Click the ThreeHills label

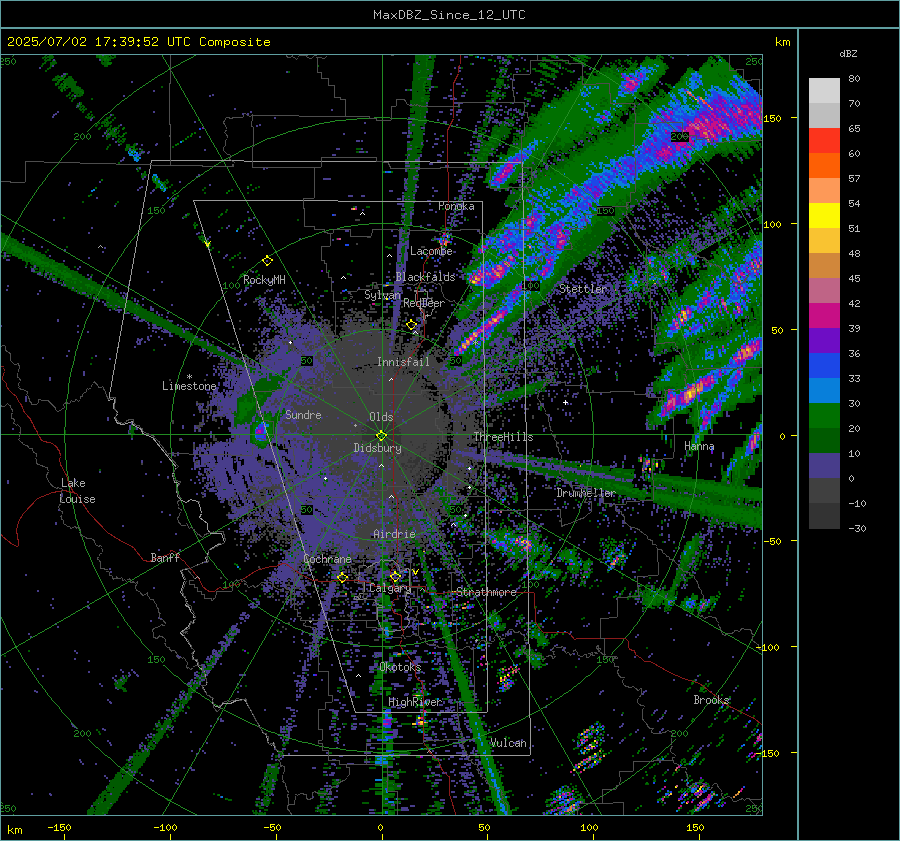(x=503, y=437)
